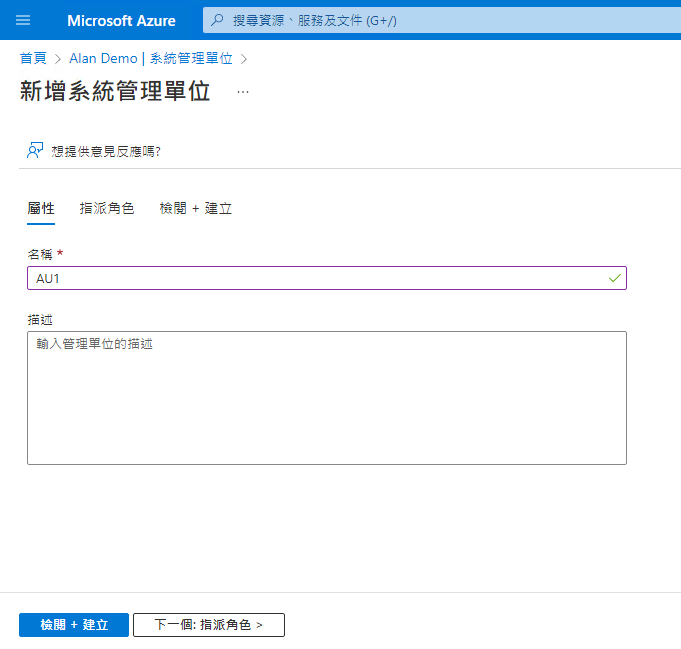Click the Microsoft Azure logo text
The height and width of the screenshot is (649, 681).
click(121, 20)
